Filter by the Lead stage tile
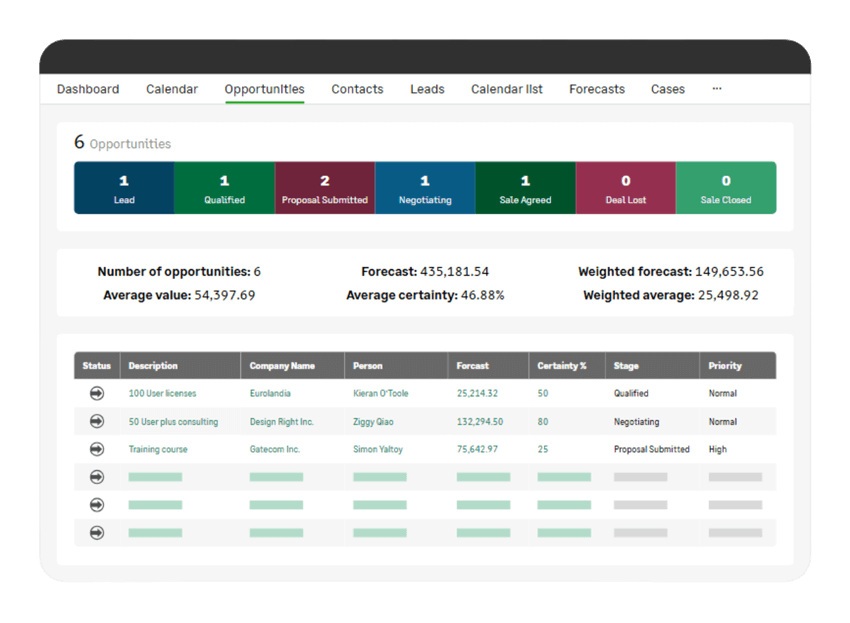Screen dimensions: 850x623 [x=124, y=188]
